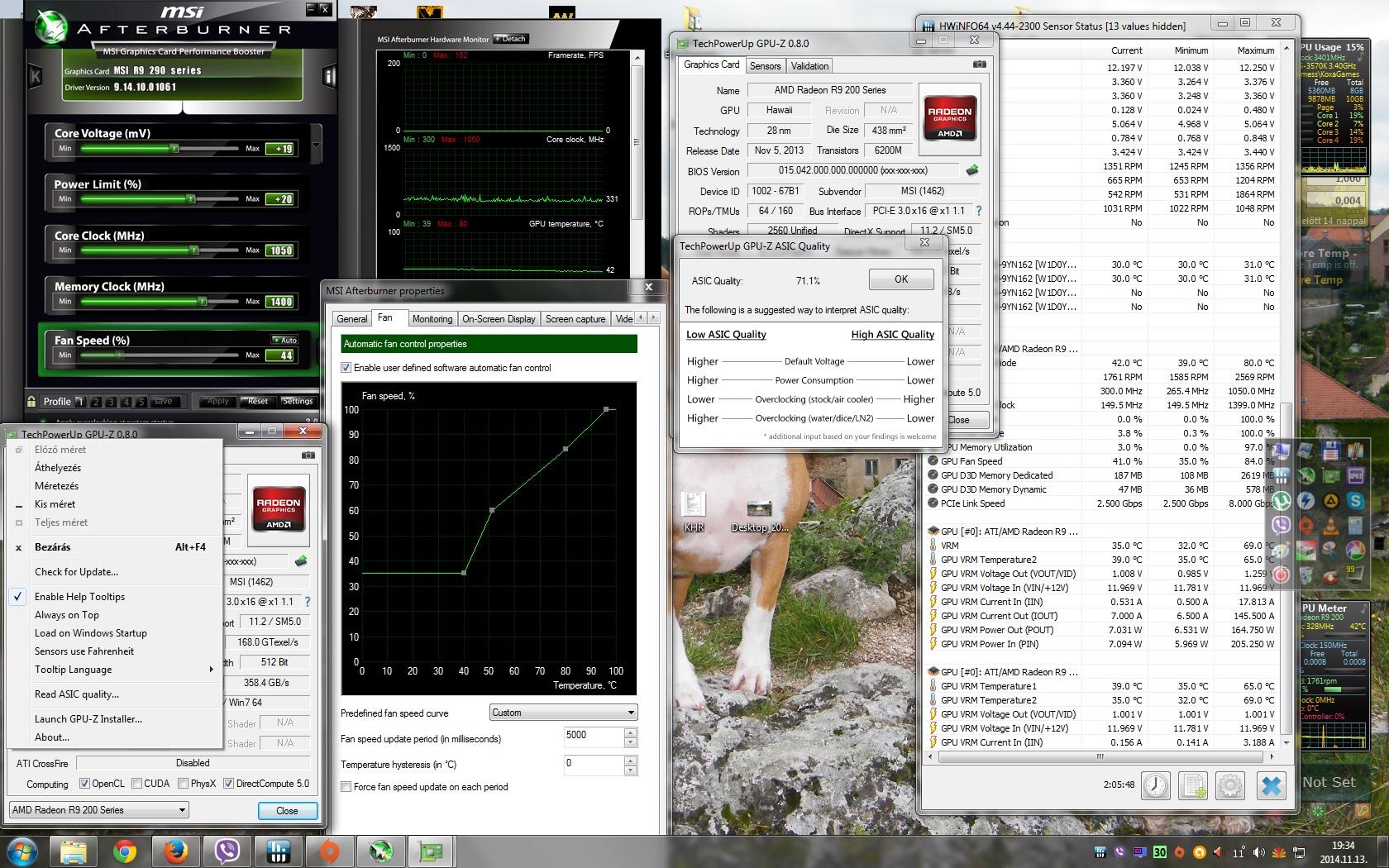Expand the Tooltip Language submenu

click(x=114, y=670)
